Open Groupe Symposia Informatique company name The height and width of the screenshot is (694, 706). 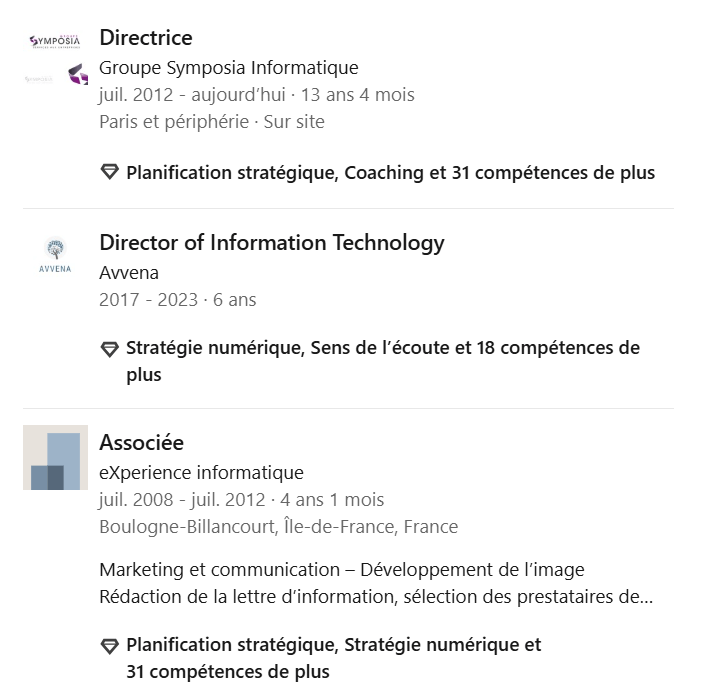pyautogui.click(x=229, y=68)
